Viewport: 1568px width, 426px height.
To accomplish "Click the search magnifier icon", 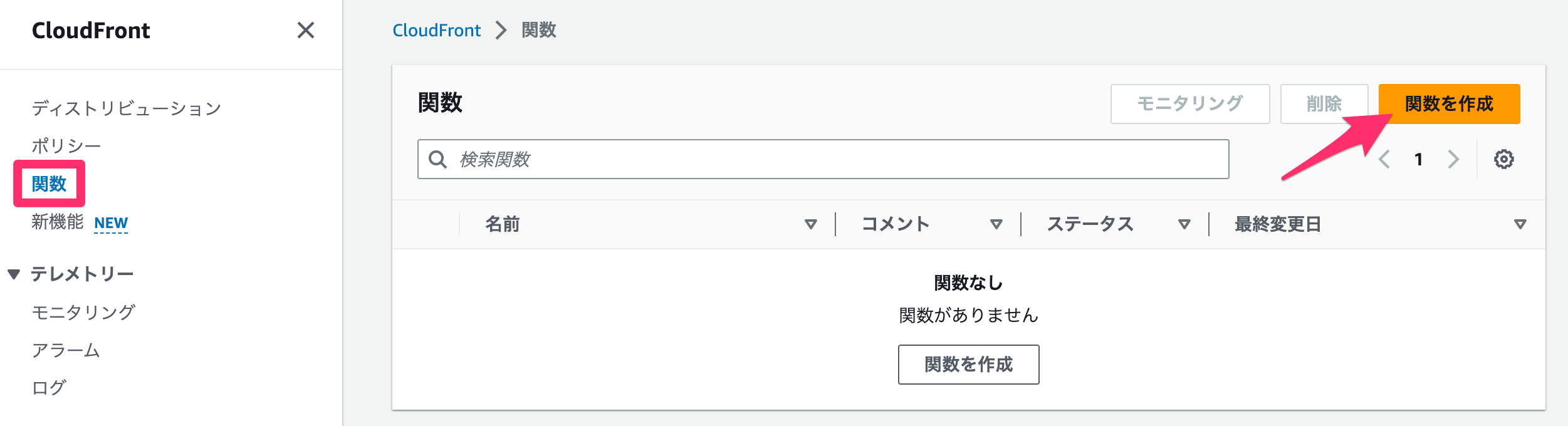I will (439, 161).
